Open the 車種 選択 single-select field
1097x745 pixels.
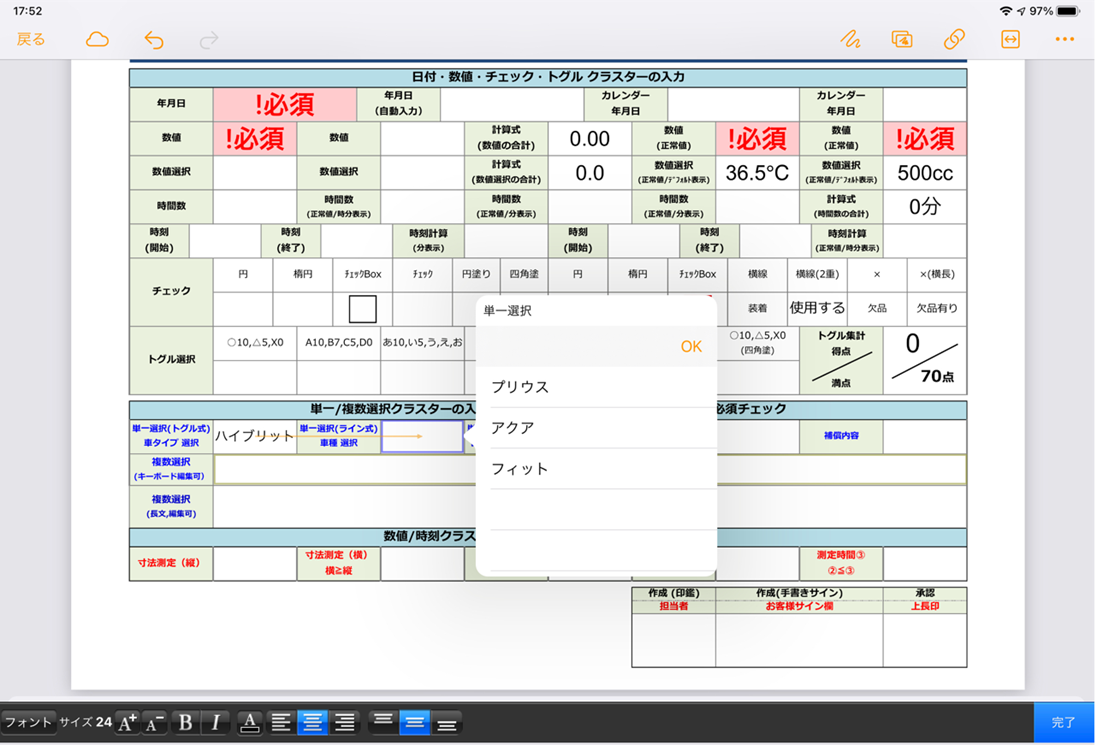click(422, 436)
